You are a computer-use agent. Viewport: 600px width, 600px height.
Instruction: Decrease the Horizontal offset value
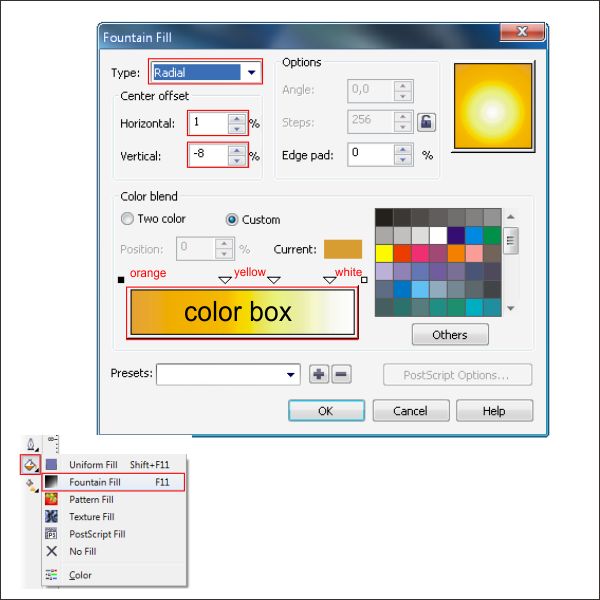tap(237, 129)
